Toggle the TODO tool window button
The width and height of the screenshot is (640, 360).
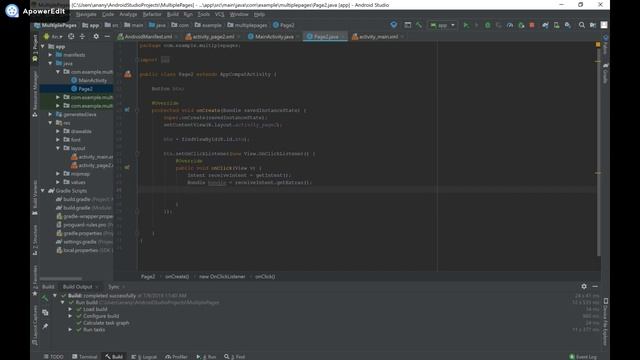click(53, 357)
